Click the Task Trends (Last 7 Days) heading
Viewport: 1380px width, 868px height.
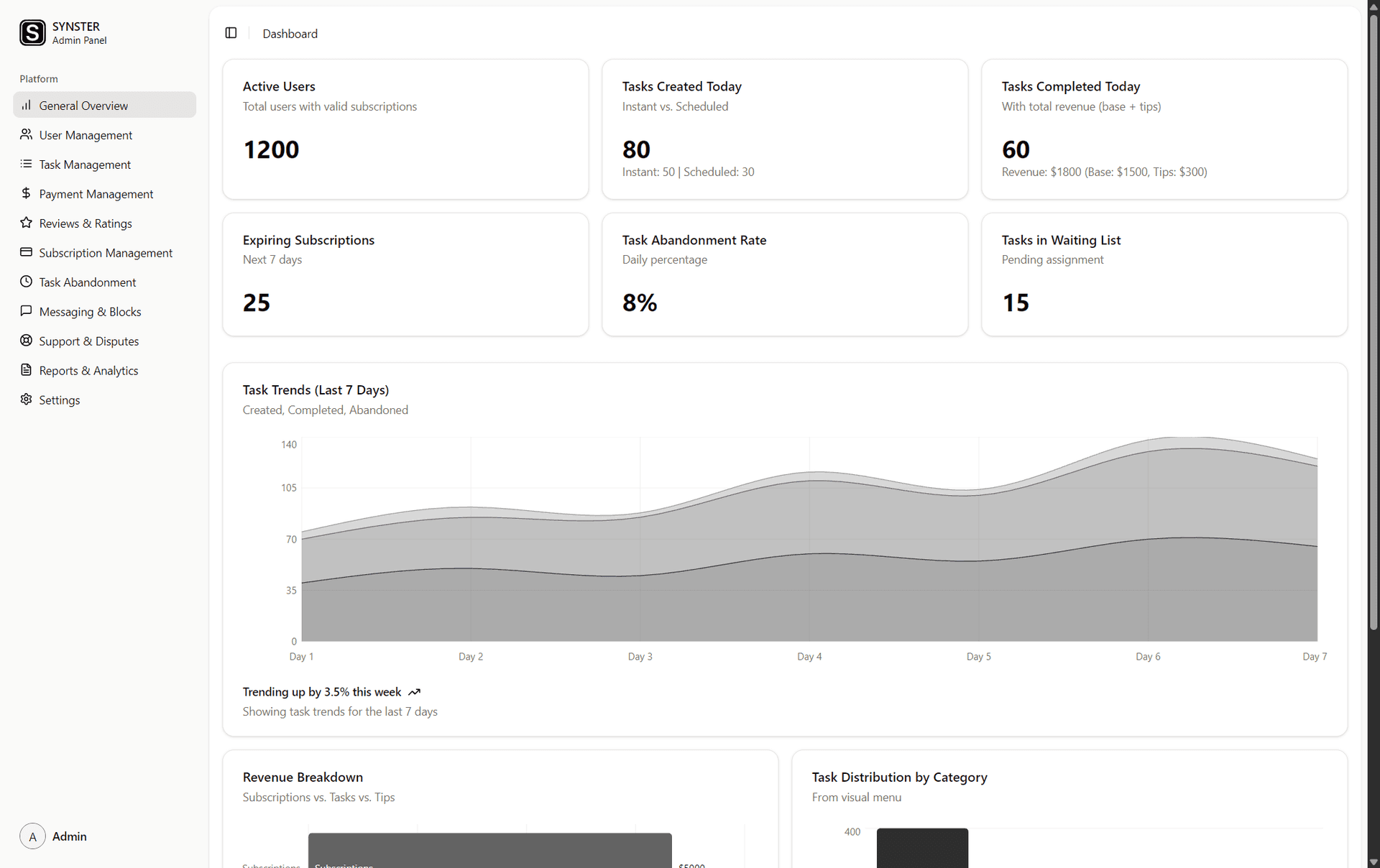316,389
